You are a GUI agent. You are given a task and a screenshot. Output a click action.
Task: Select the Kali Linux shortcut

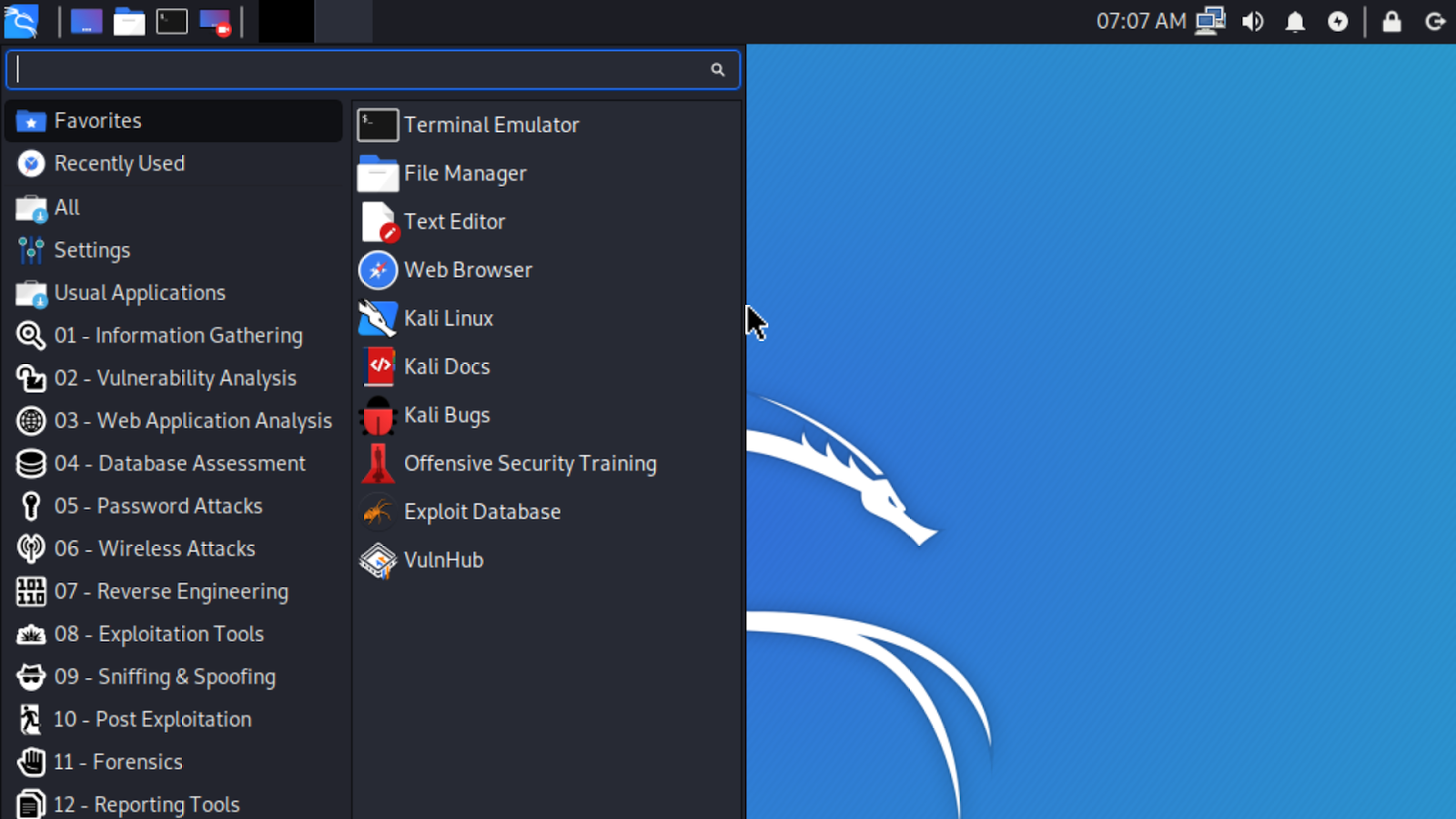(x=449, y=318)
